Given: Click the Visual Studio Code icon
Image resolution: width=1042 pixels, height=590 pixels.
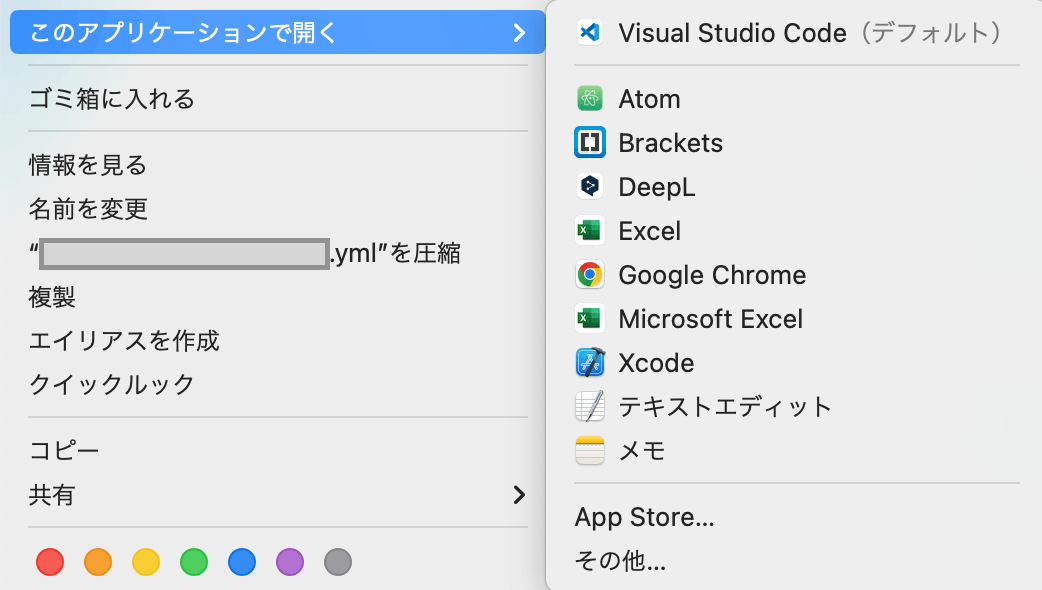Looking at the screenshot, I should (590, 33).
